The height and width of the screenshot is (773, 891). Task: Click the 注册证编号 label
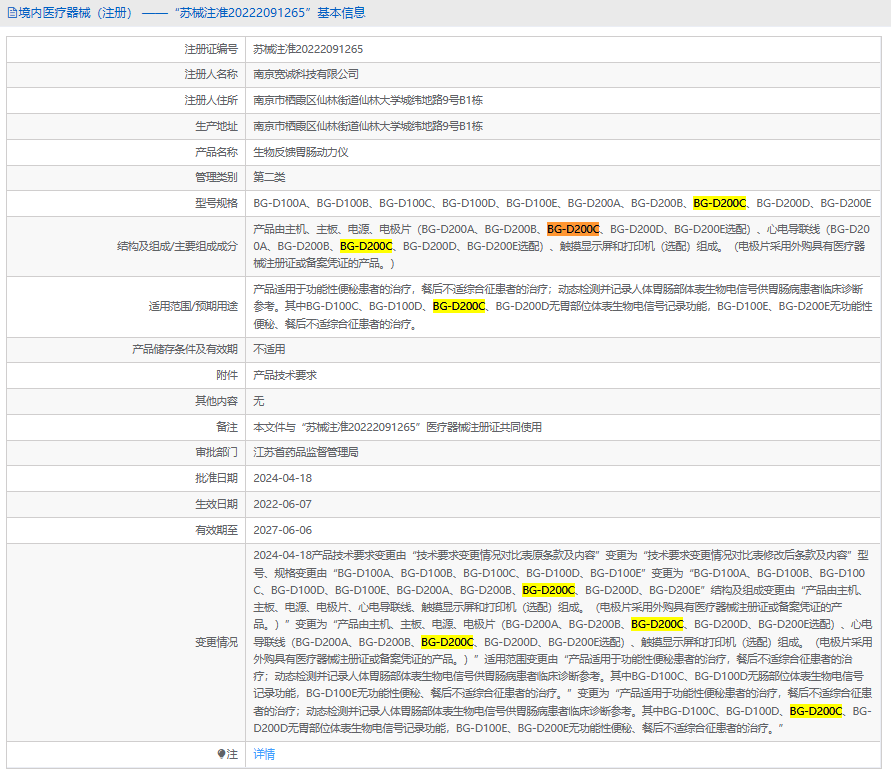pyautogui.click(x=211, y=49)
